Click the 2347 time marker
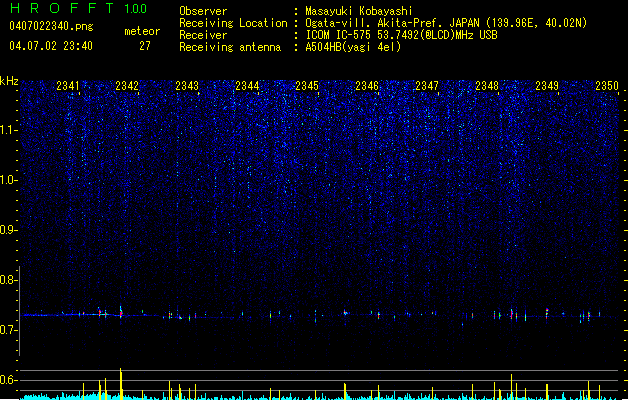This screenshot has height=400, width=629. tap(427, 86)
